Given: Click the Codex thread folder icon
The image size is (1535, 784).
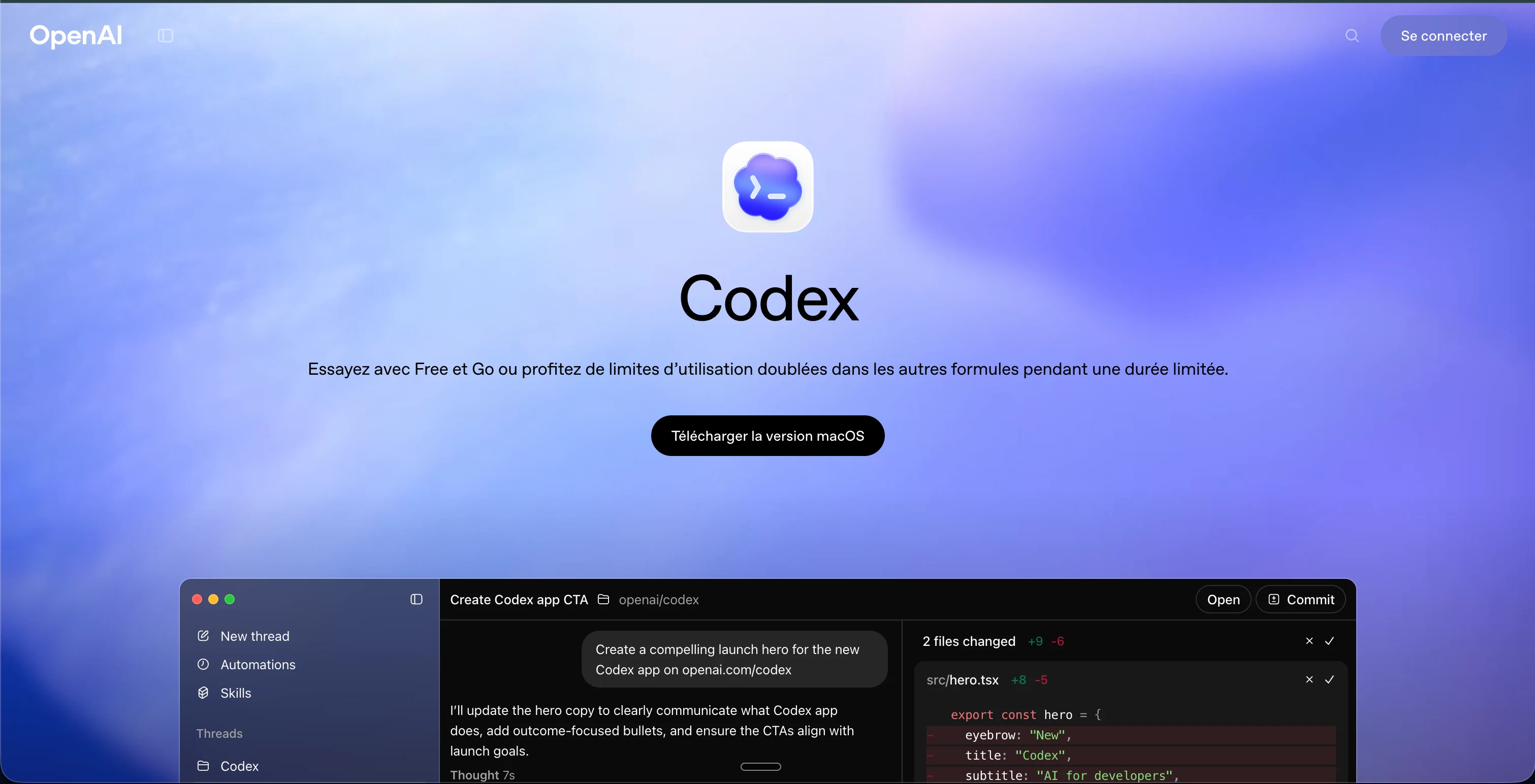Looking at the screenshot, I should (x=203, y=766).
